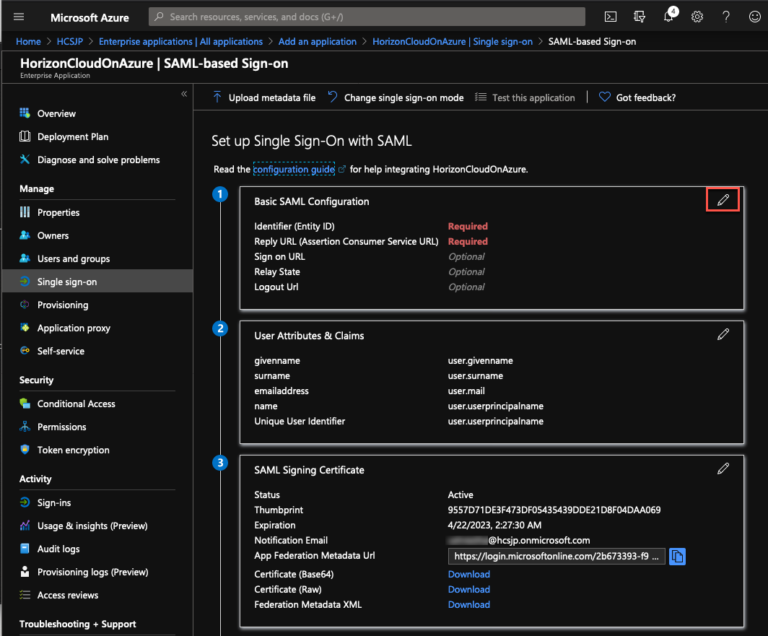Download the Federation Metadata XML

point(468,604)
